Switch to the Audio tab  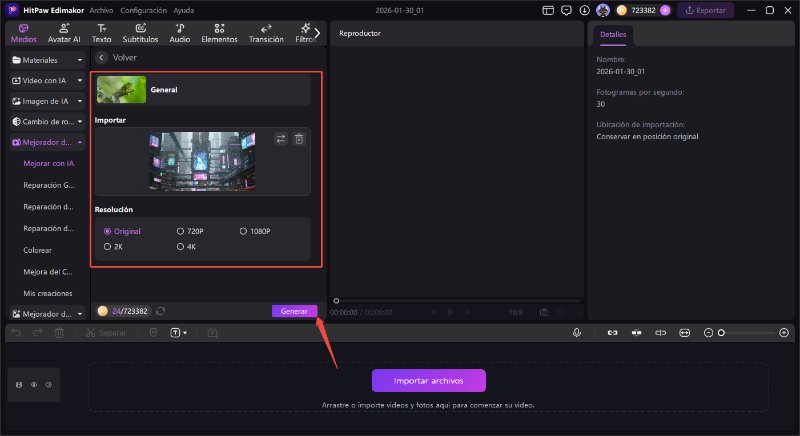(x=180, y=33)
